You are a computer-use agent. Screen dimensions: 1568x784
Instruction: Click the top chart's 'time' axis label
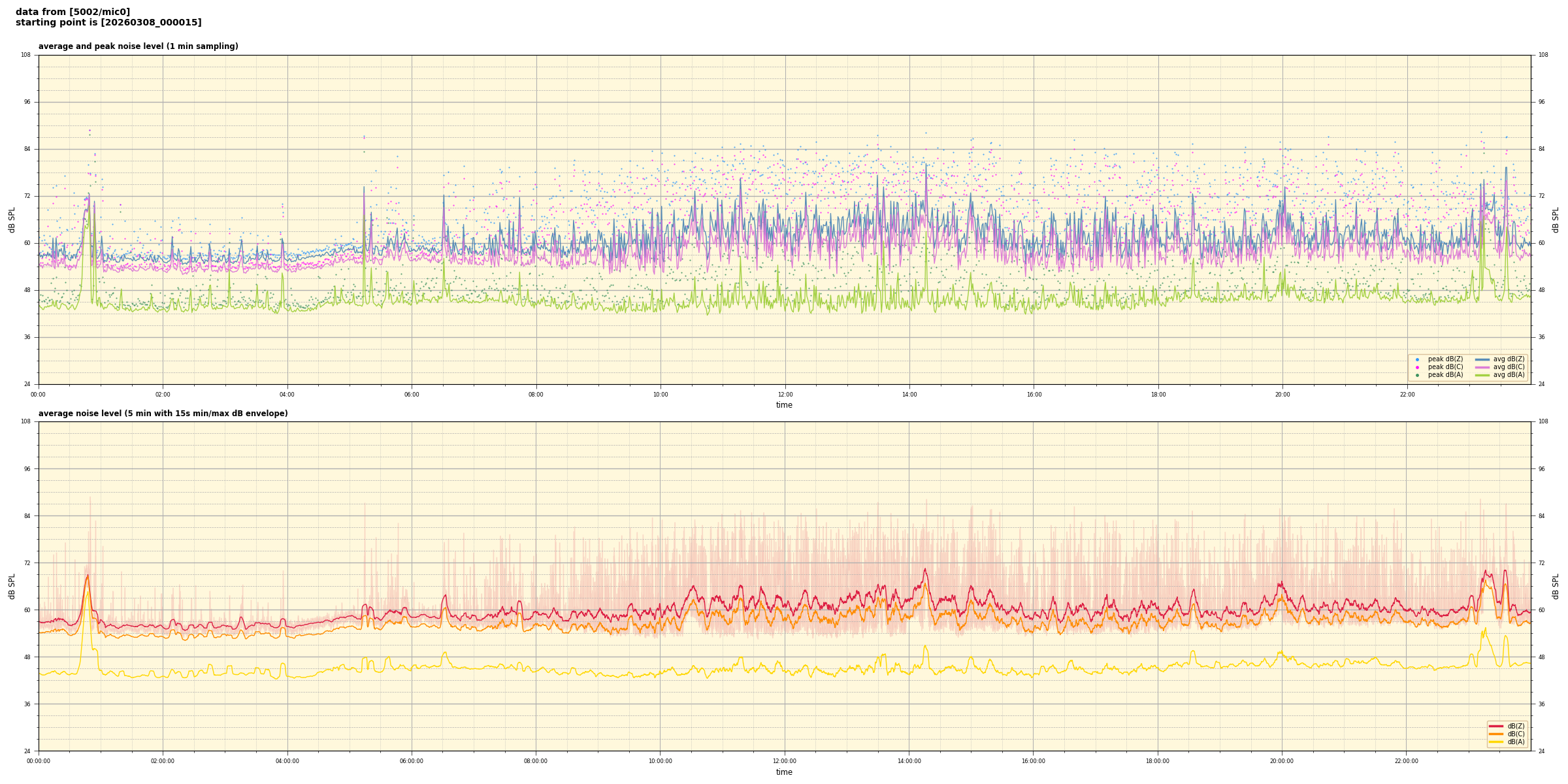click(784, 405)
